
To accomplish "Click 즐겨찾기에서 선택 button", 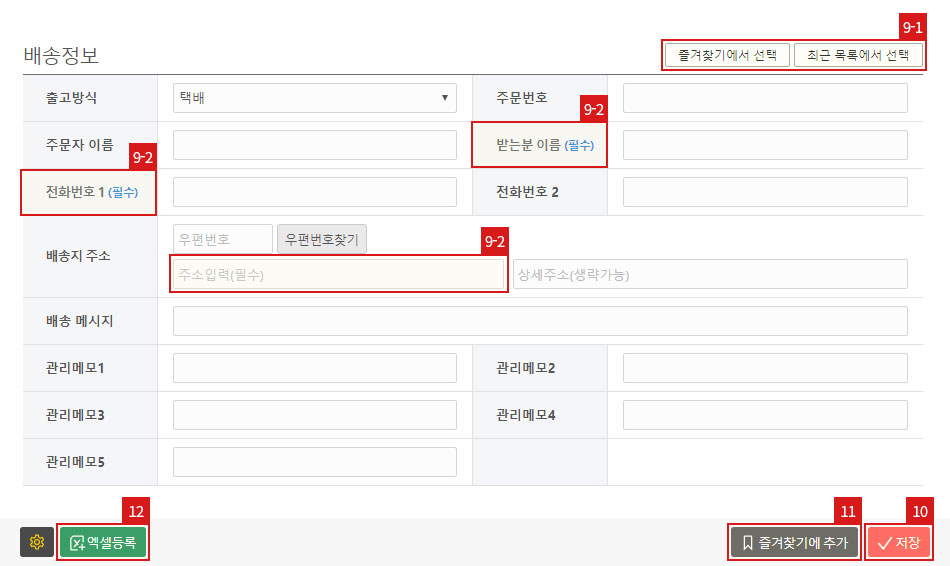I will [727, 54].
